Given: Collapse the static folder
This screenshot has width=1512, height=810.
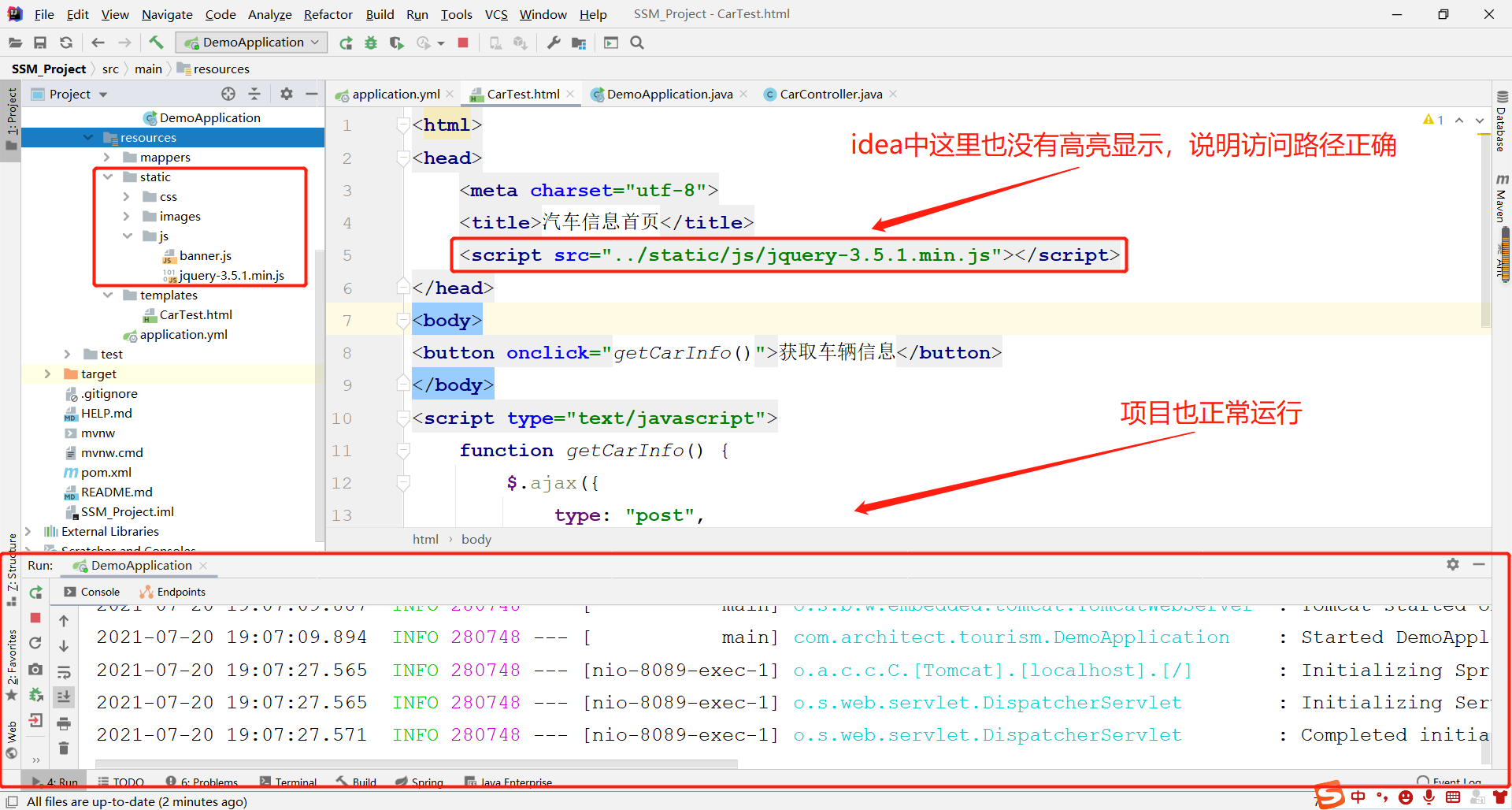Looking at the screenshot, I should [x=108, y=177].
